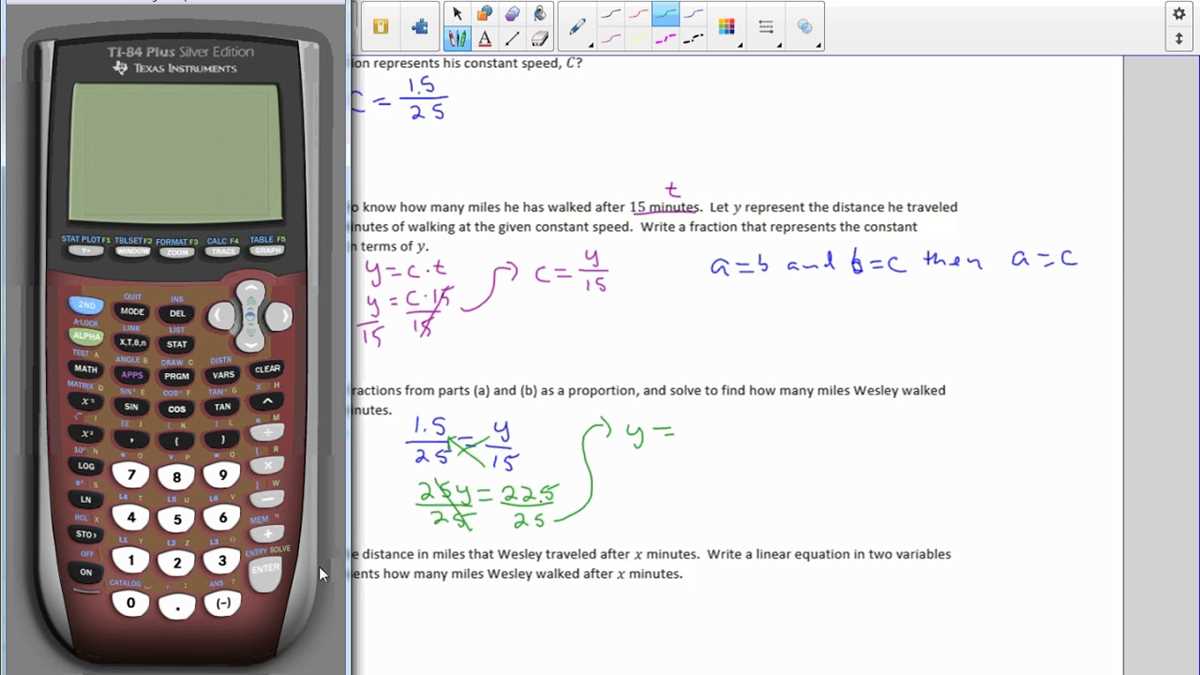Click the COS key on calculator
Image resolution: width=1200 pixels, height=675 pixels.
point(177,409)
